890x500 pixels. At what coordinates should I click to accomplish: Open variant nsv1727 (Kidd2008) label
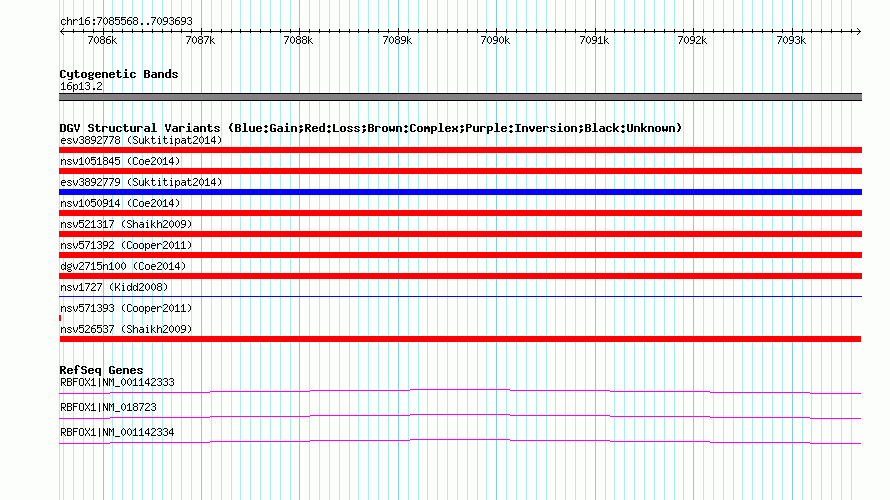(114, 287)
